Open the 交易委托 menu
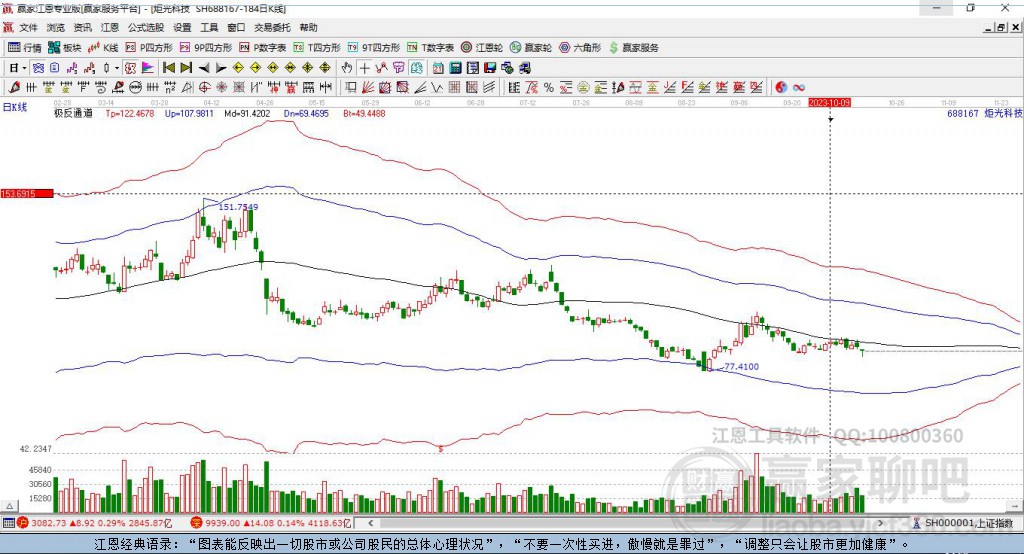The width and height of the screenshot is (1024, 554). [272, 27]
